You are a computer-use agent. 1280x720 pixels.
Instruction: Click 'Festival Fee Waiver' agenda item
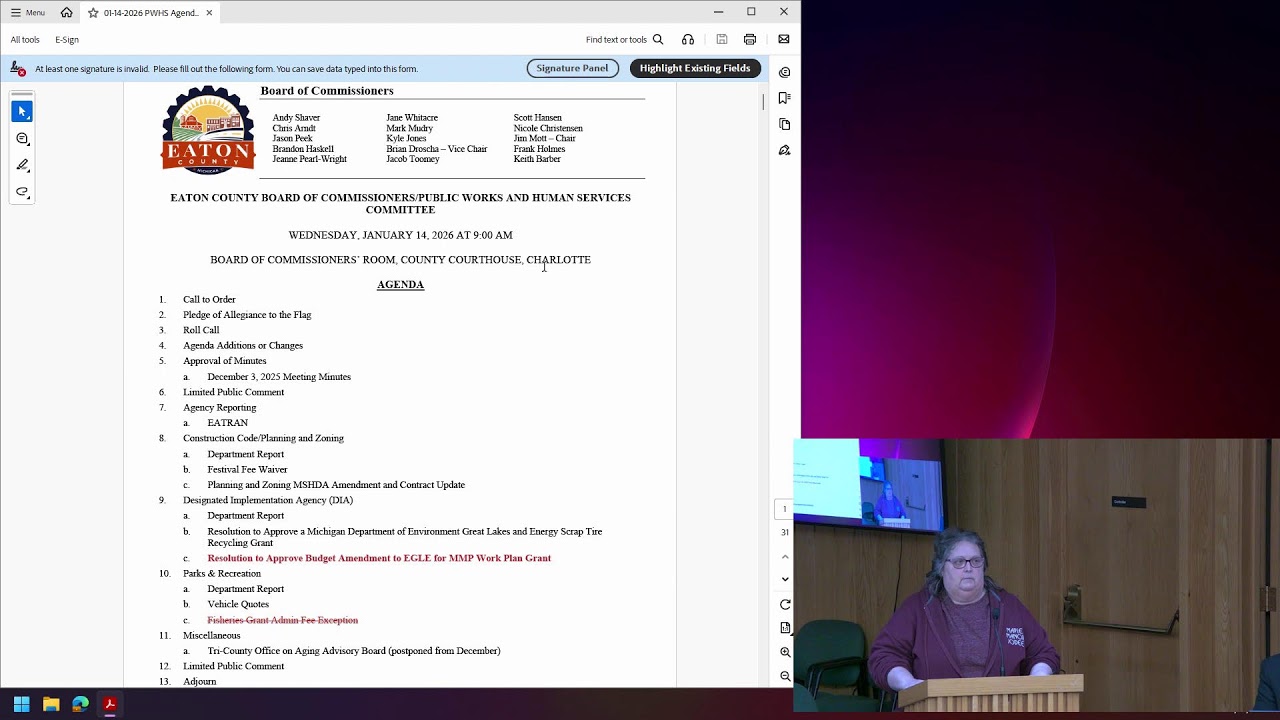(247, 469)
